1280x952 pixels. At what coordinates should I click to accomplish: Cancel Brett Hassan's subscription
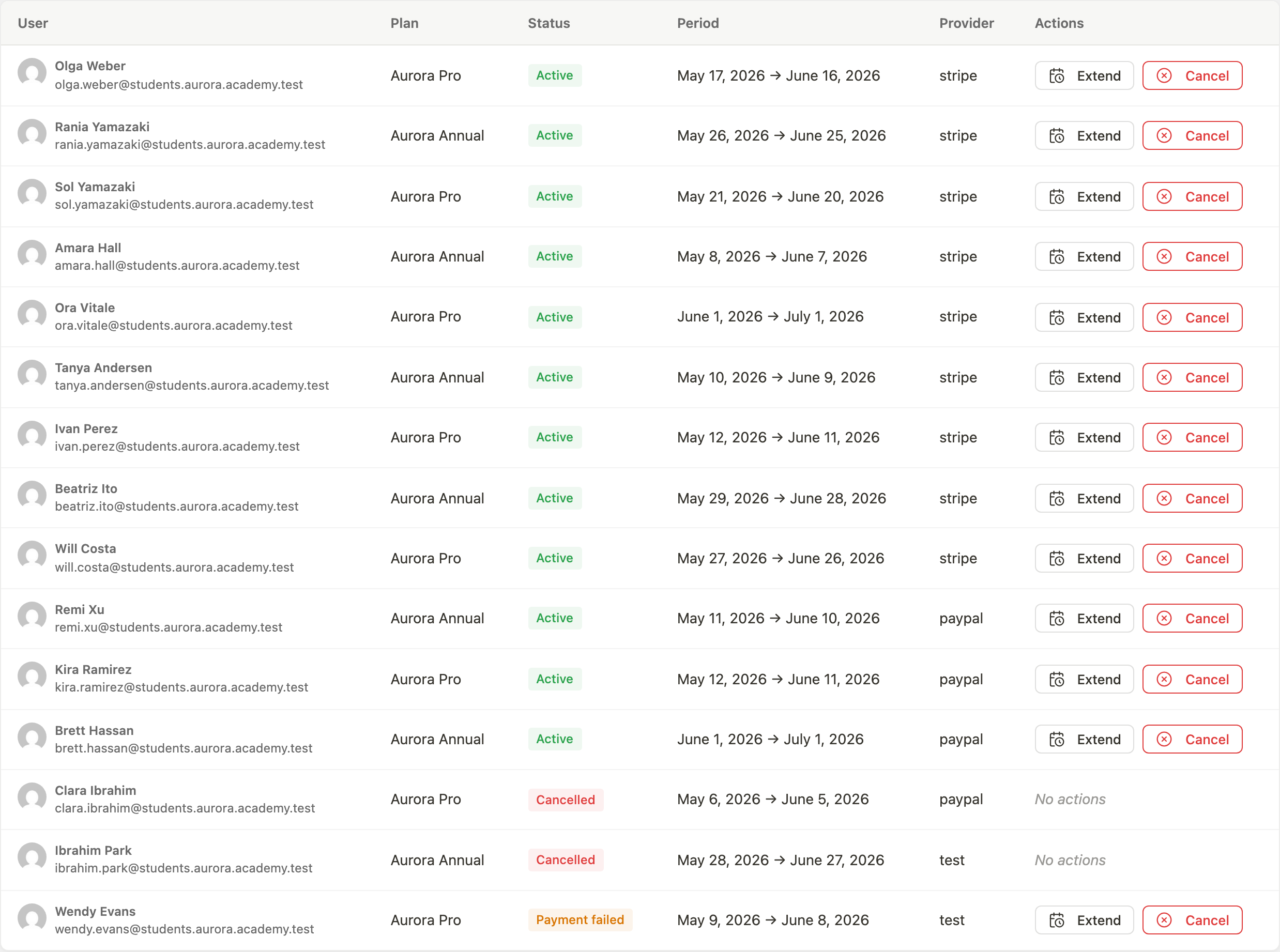click(x=1192, y=740)
